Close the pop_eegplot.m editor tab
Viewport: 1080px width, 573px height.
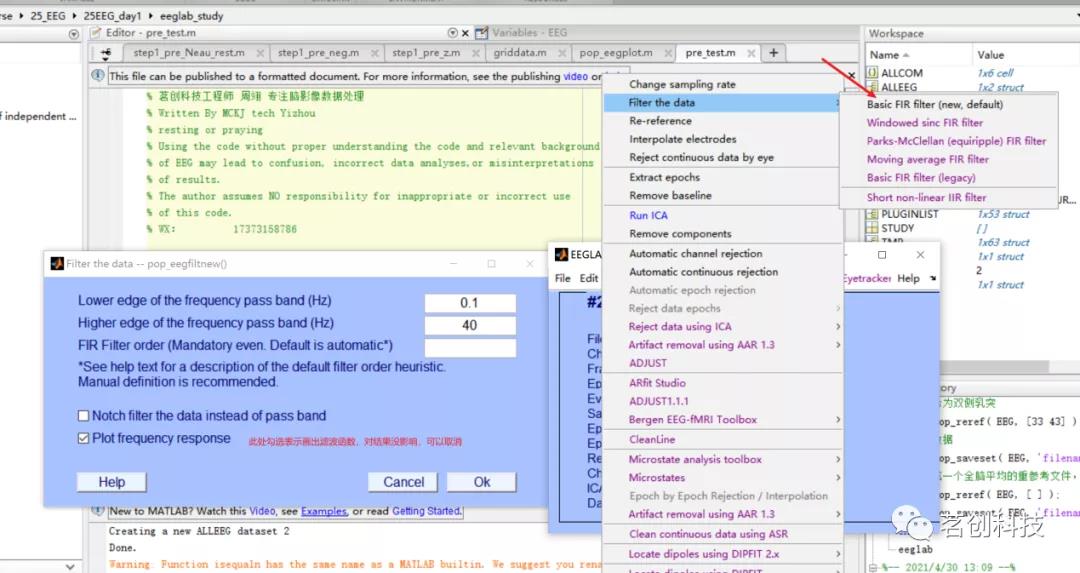[668, 53]
